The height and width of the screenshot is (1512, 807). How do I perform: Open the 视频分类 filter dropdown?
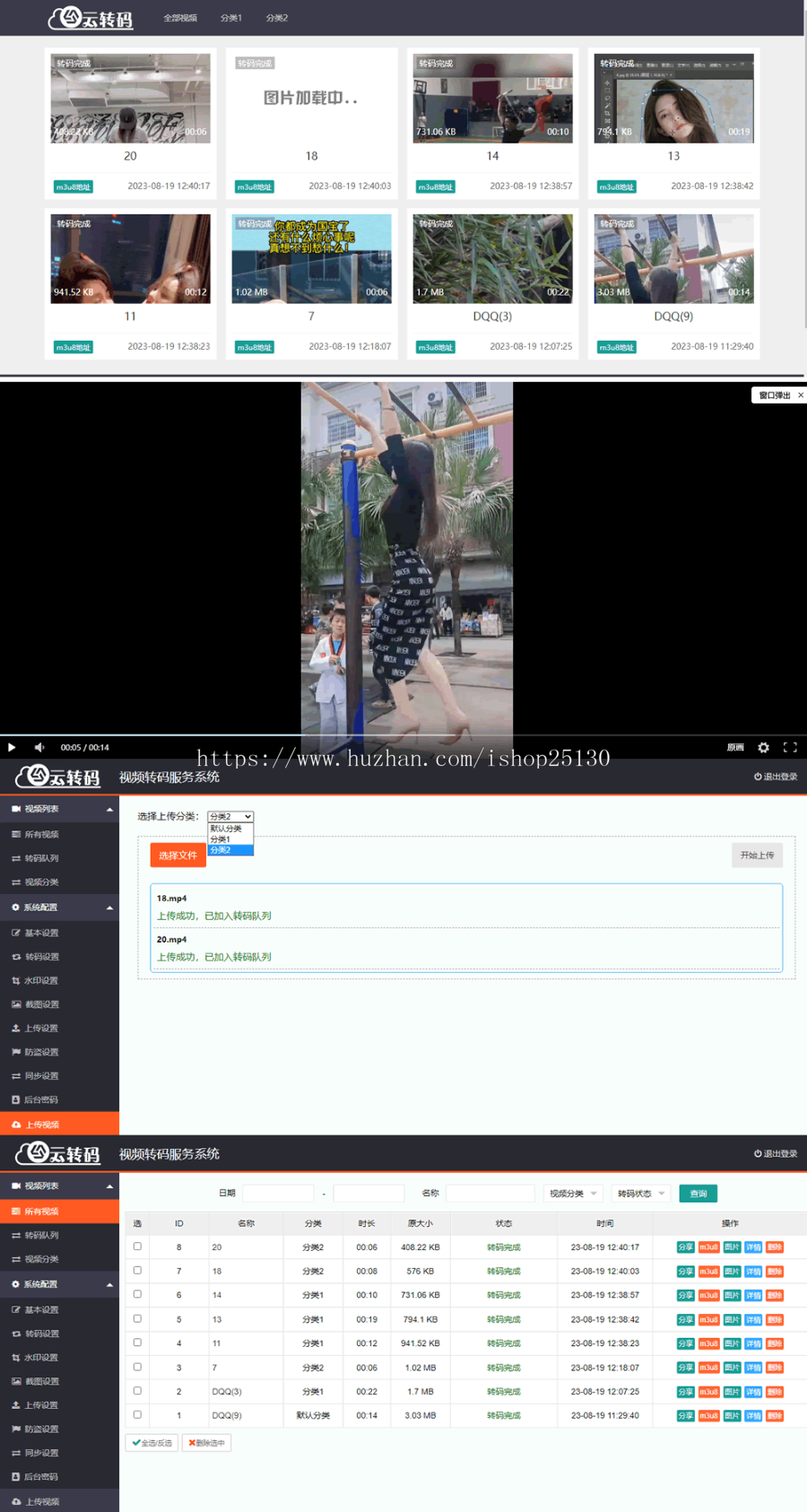(x=573, y=1194)
